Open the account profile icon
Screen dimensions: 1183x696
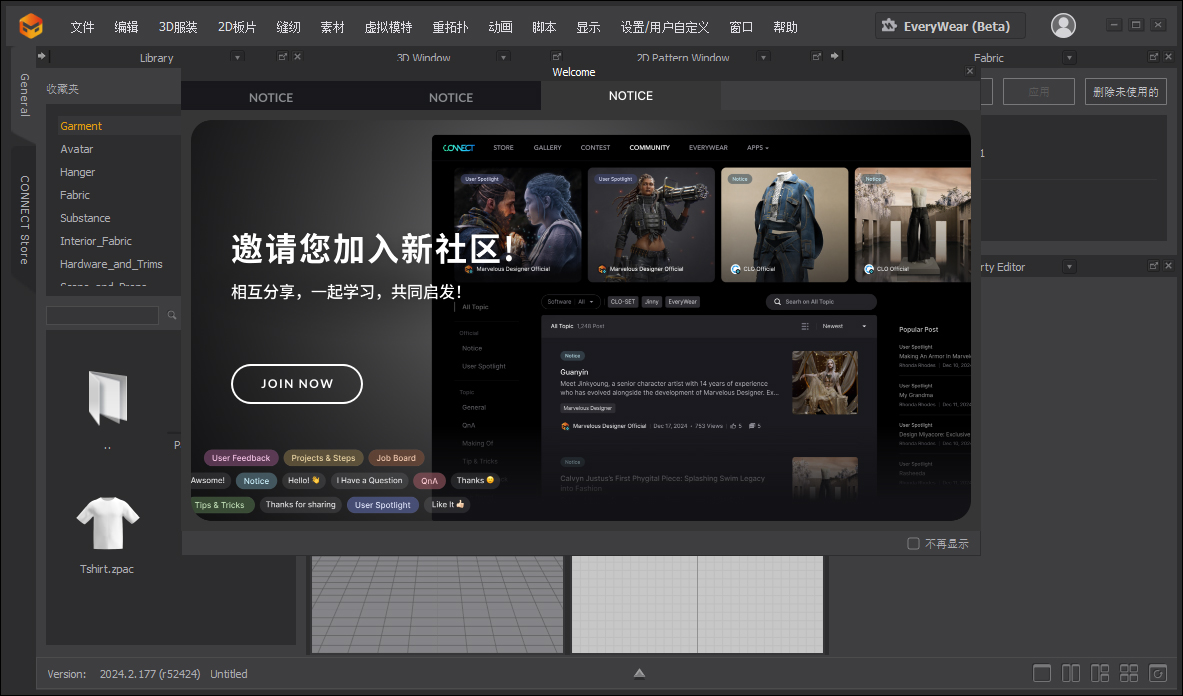(1063, 25)
